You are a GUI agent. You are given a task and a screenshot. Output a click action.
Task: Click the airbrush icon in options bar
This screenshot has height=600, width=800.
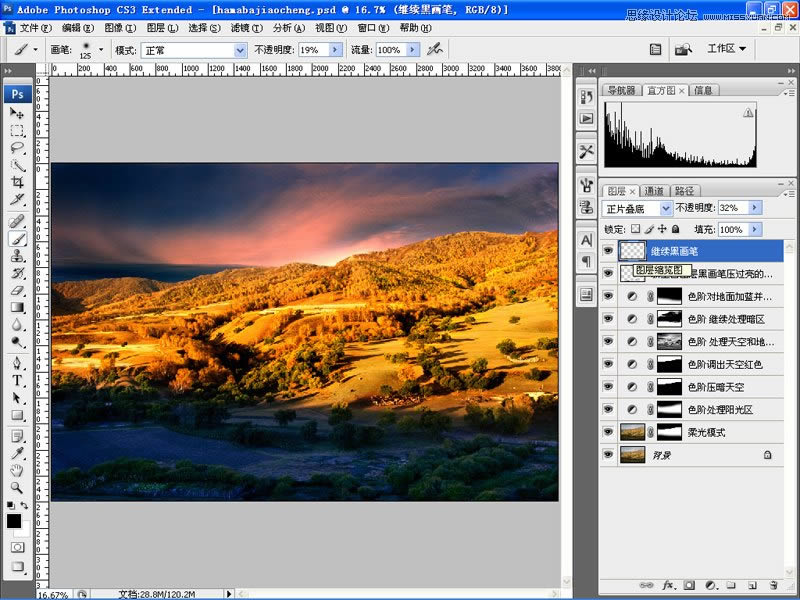(434, 49)
